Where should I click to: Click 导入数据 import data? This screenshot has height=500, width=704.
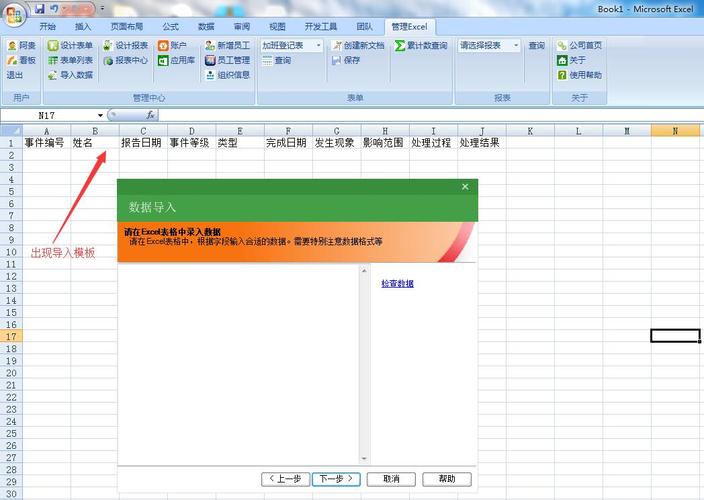pos(70,75)
